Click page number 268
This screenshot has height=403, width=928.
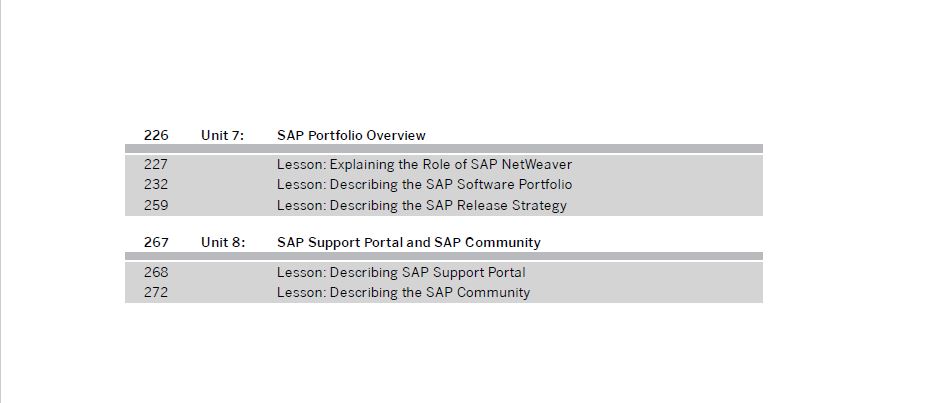pyautogui.click(x=156, y=272)
